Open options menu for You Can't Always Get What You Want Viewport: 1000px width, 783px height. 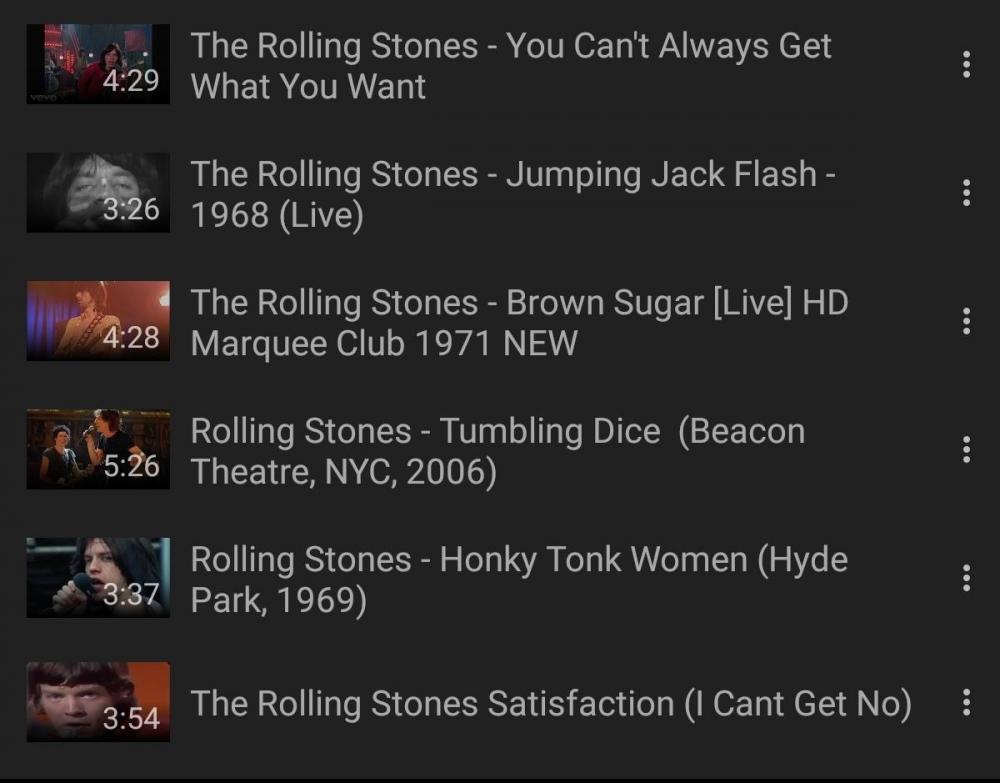[966, 64]
